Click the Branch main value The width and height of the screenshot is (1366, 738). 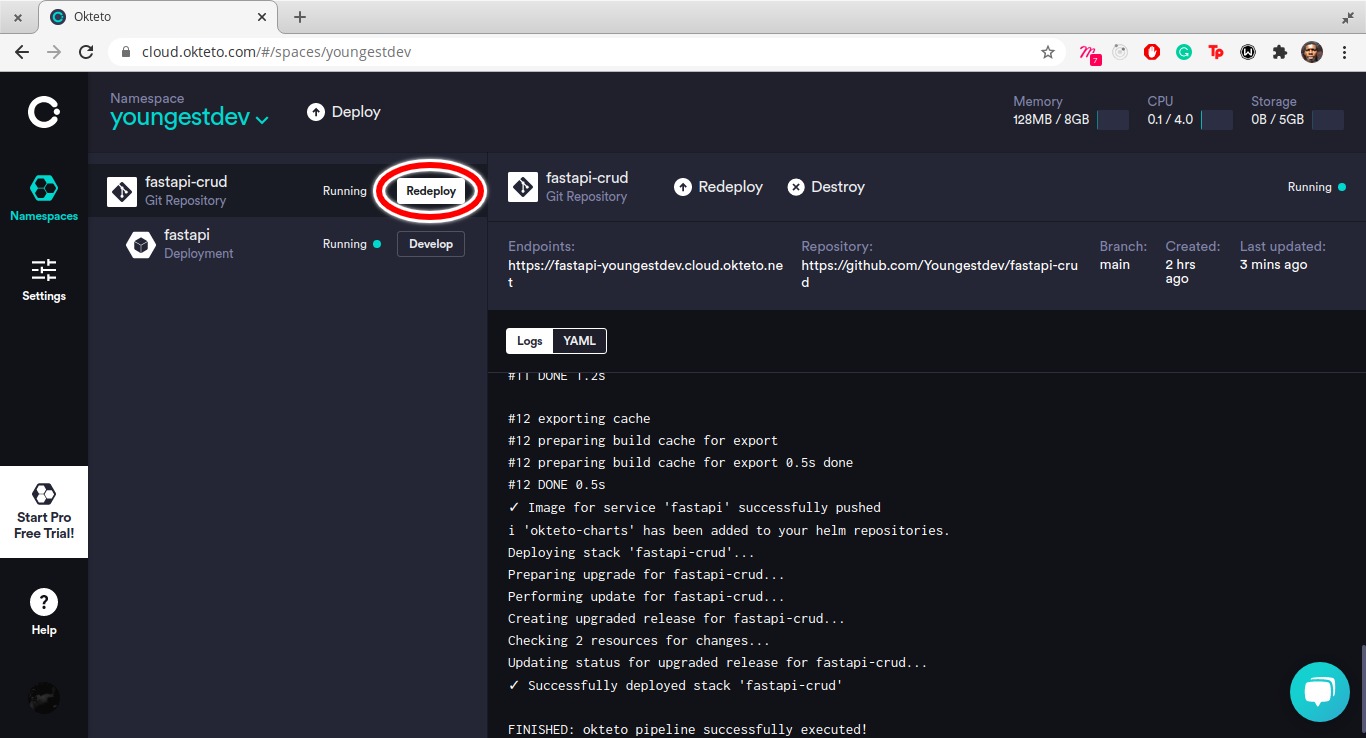point(1115,264)
